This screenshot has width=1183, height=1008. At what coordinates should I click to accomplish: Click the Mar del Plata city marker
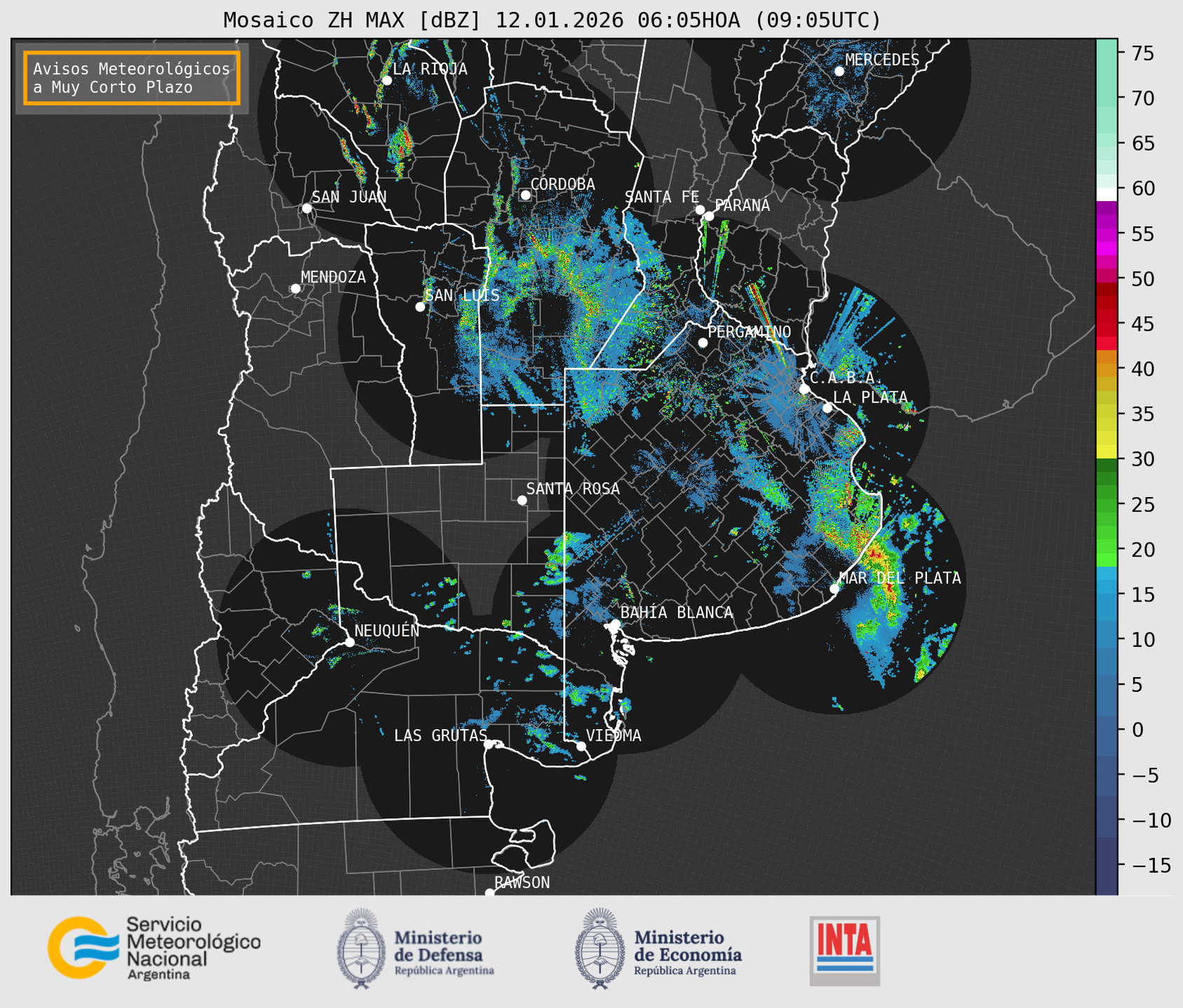click(834, 589)
